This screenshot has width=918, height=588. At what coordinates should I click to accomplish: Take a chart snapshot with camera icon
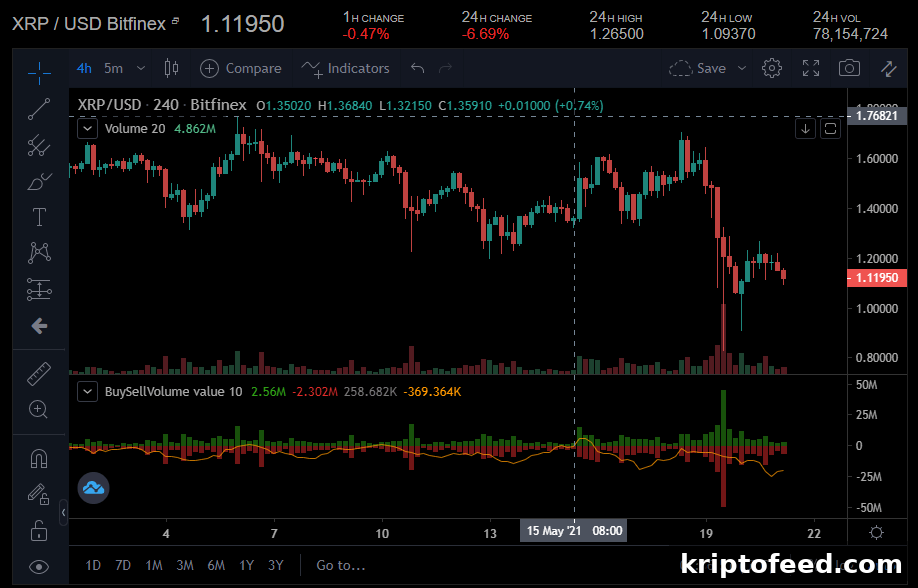850,69
